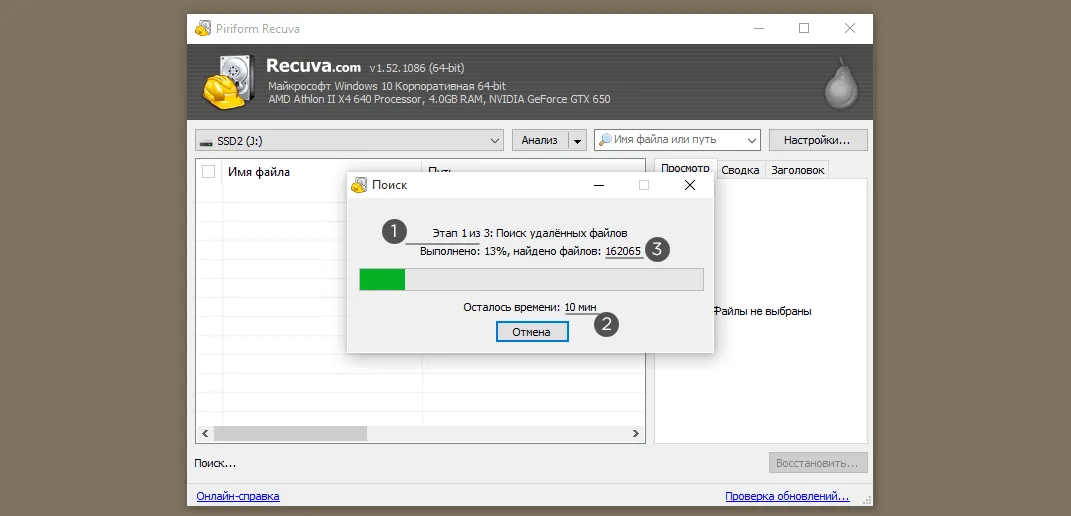This screenshot has height=516, width=1071.
Task: Click the magnifier icon in the search field
Action: tap(605, 140)
